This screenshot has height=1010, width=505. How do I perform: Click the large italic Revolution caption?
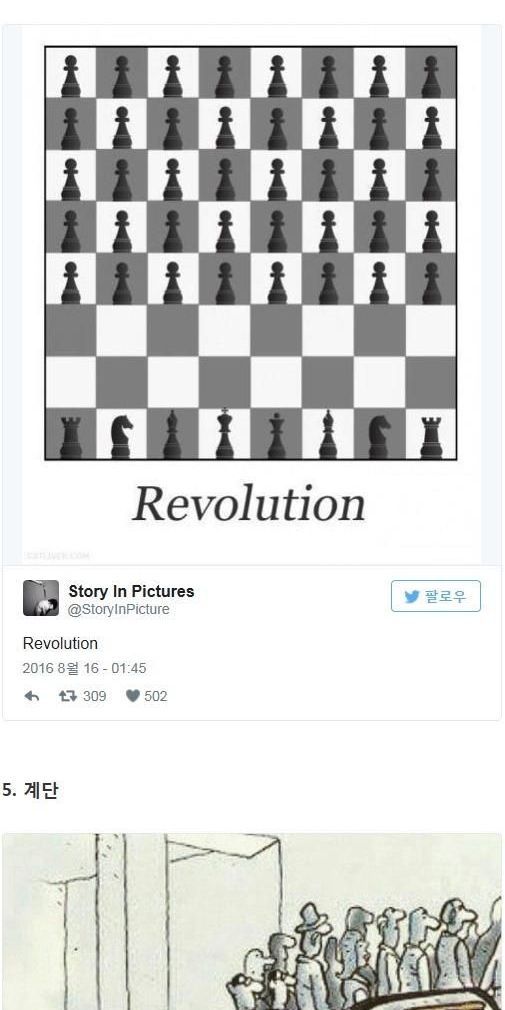(249, 504)
